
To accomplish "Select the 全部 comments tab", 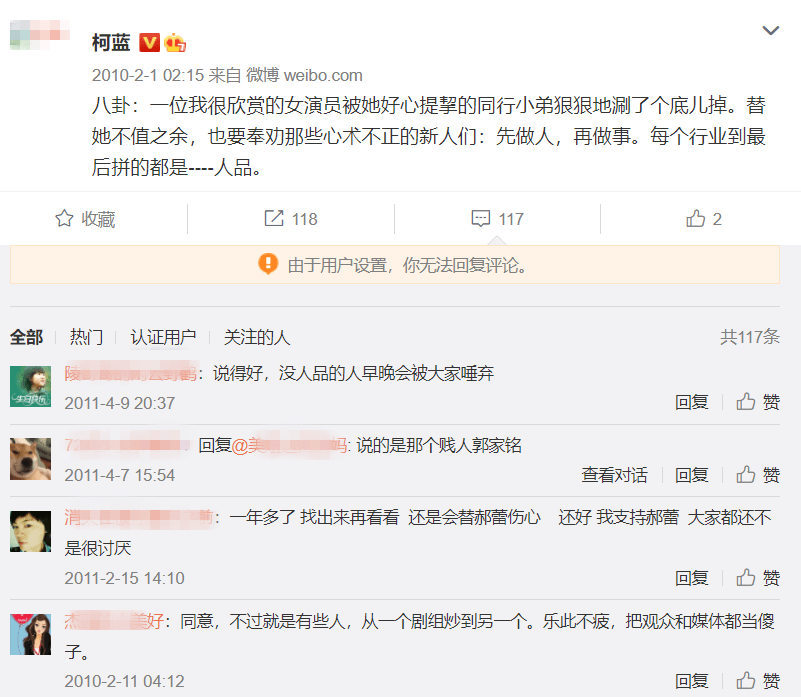I will [x=27, y=337].
